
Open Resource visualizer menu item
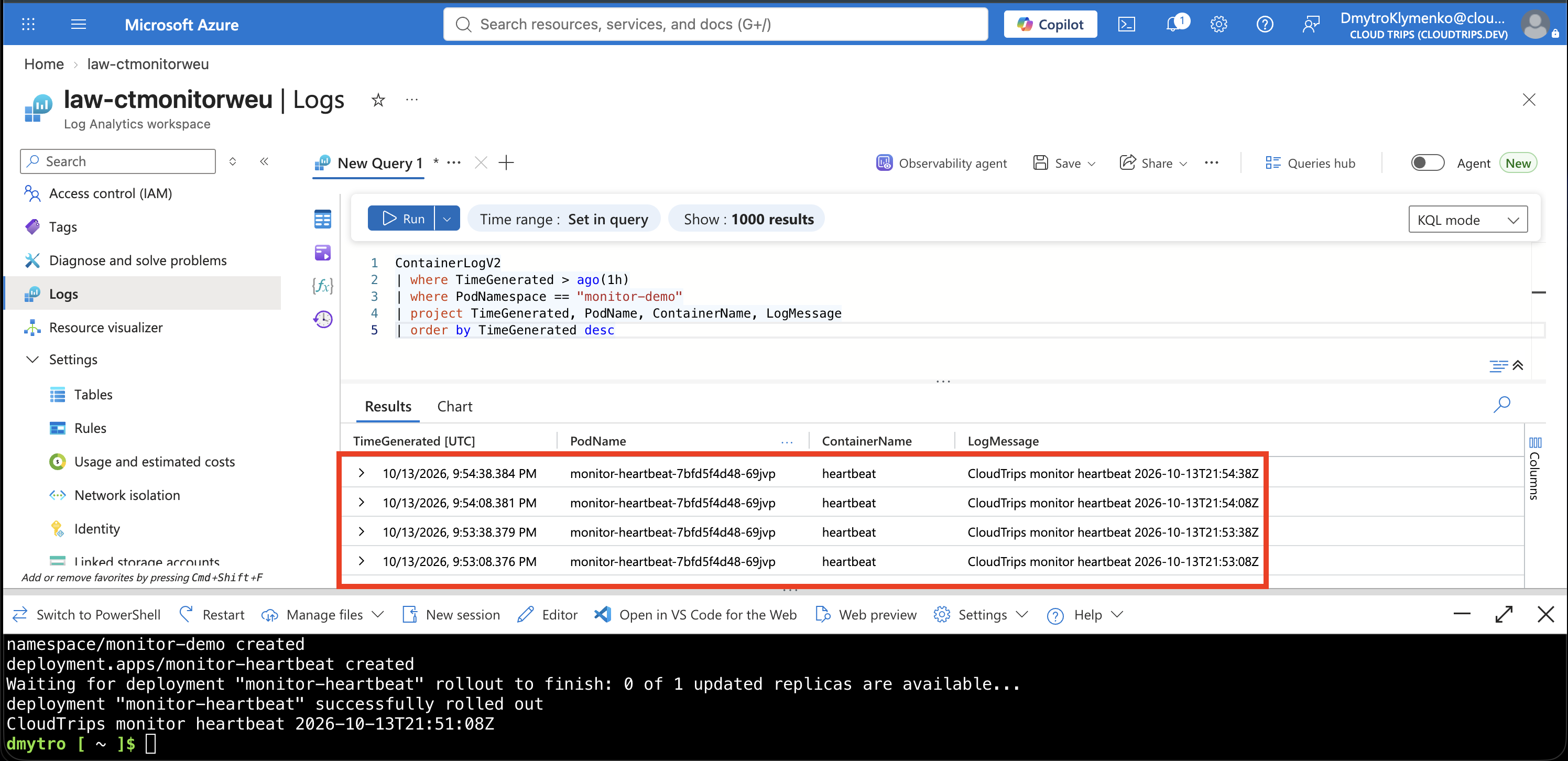pos(106,327)
